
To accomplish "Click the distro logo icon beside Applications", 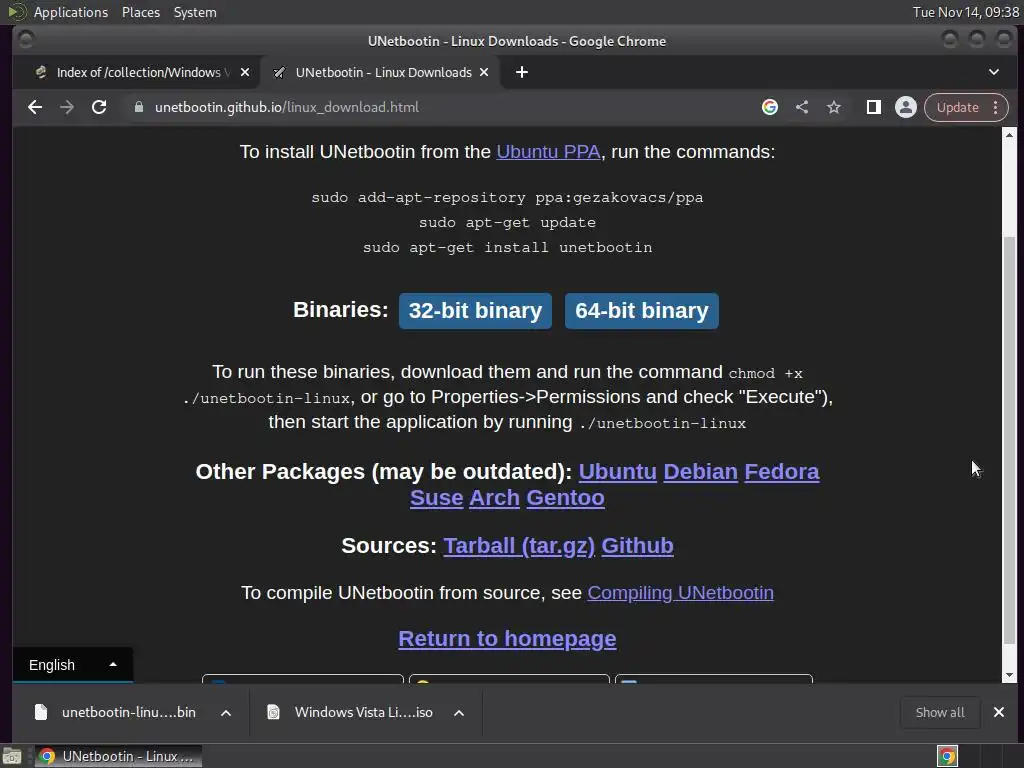I will coord(16,12).
